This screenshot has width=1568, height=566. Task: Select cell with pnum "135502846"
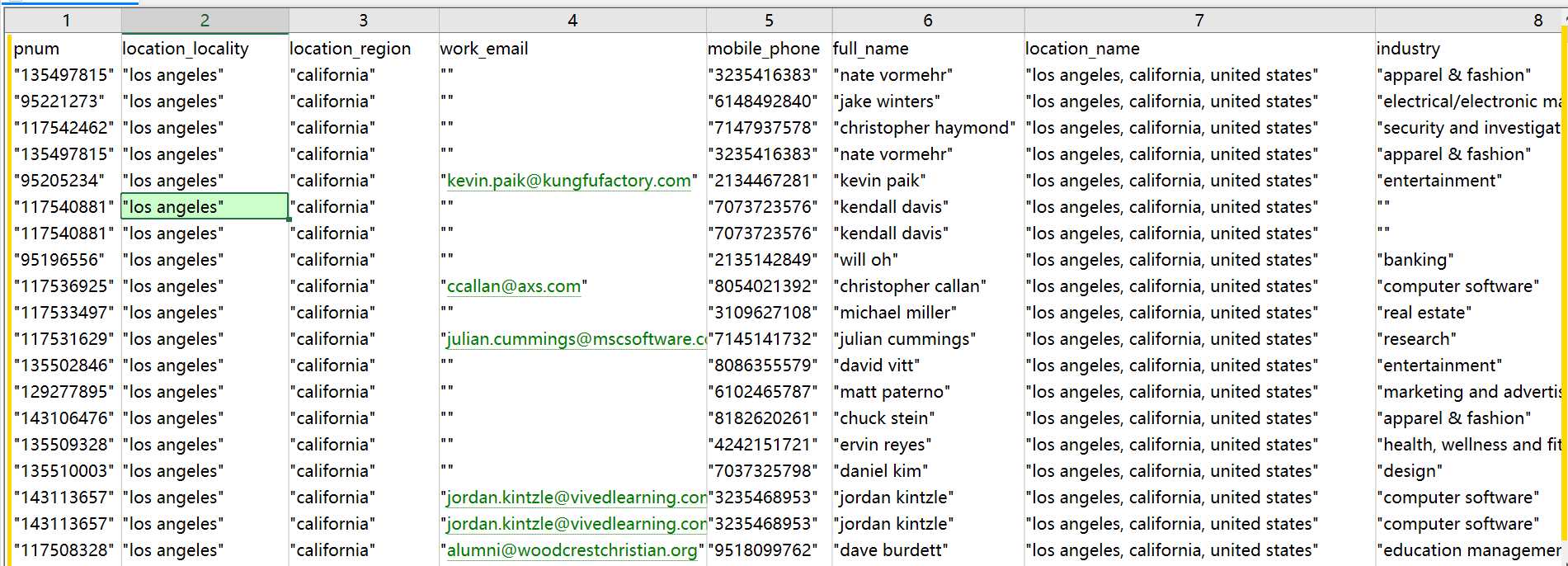[x=66, y=366]
